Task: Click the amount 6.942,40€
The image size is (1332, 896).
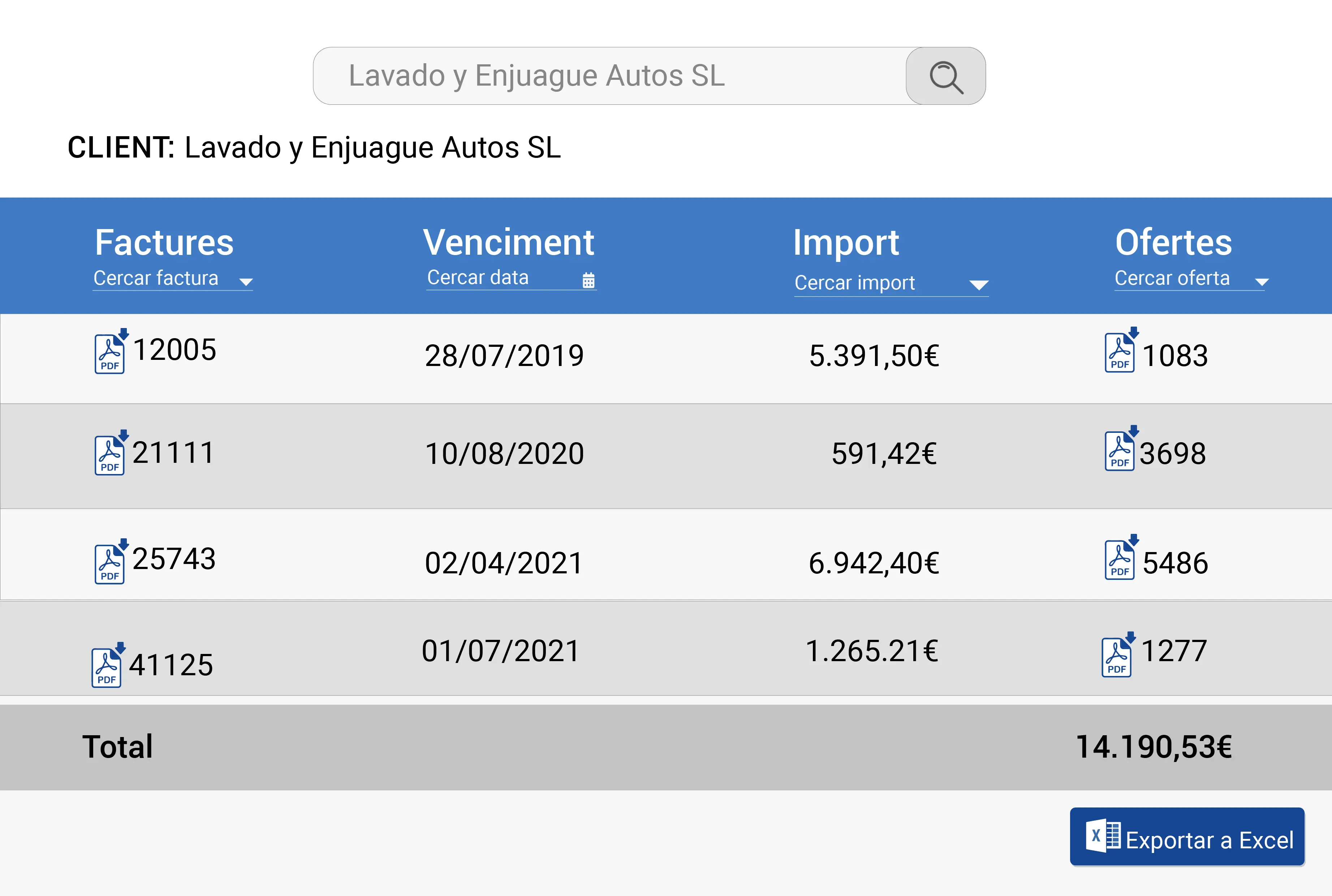Action: pos(874,563)
